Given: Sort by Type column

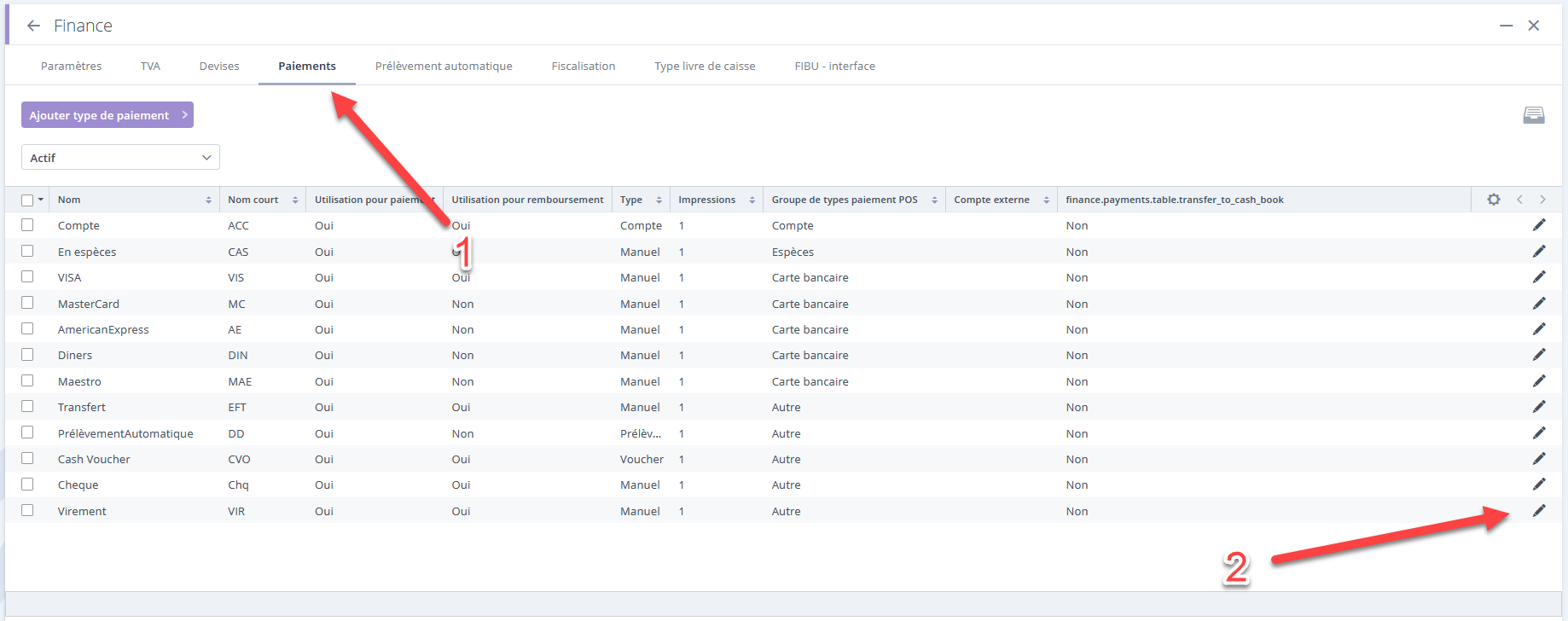Looking at the screenshot, I should pos(659,200).
